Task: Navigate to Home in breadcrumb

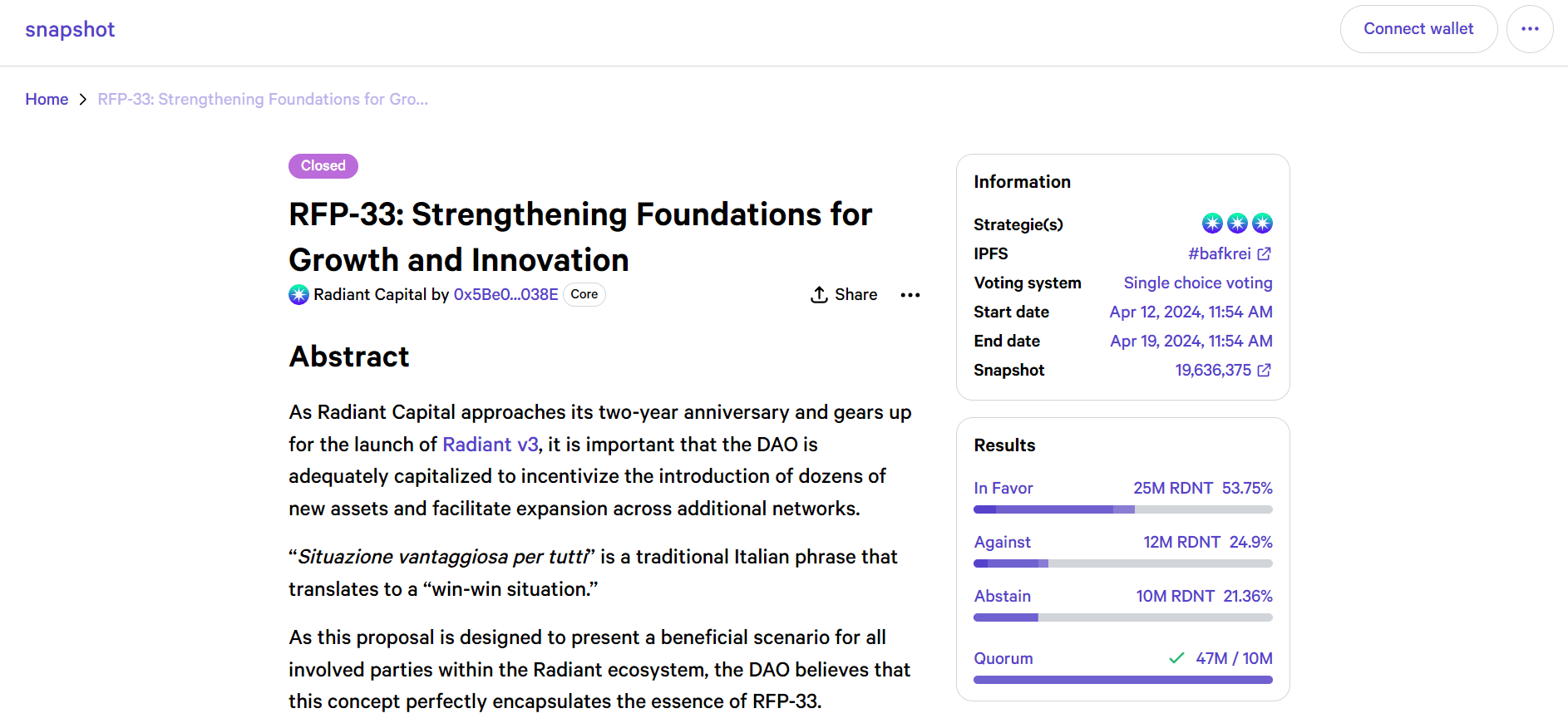Action: click(47, 99)
